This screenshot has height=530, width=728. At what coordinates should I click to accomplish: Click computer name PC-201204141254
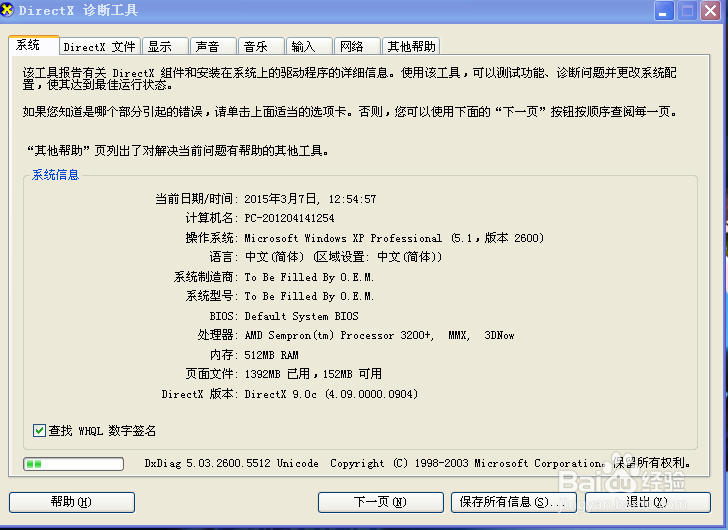pos(289,218)
